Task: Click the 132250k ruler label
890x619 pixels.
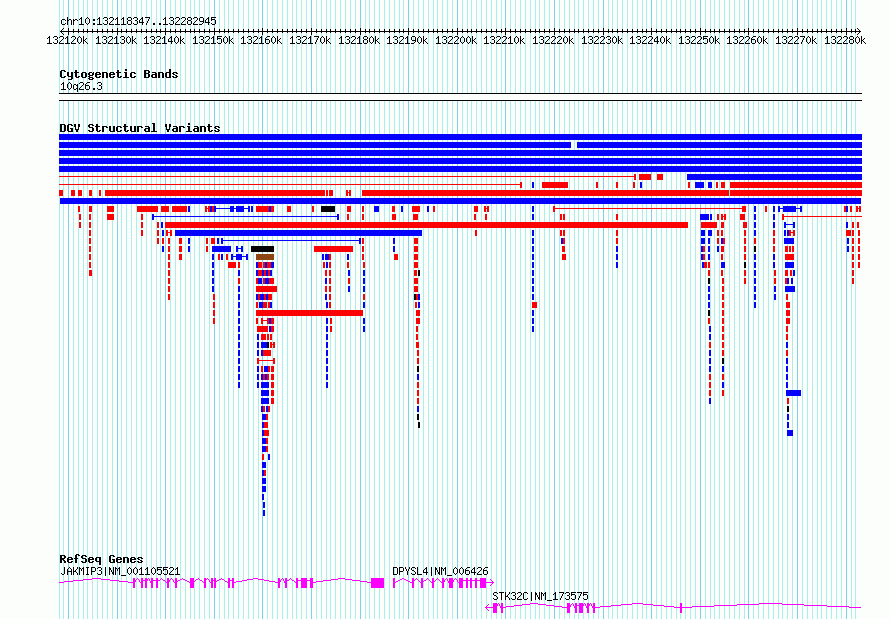Action: tap(699, 40)
